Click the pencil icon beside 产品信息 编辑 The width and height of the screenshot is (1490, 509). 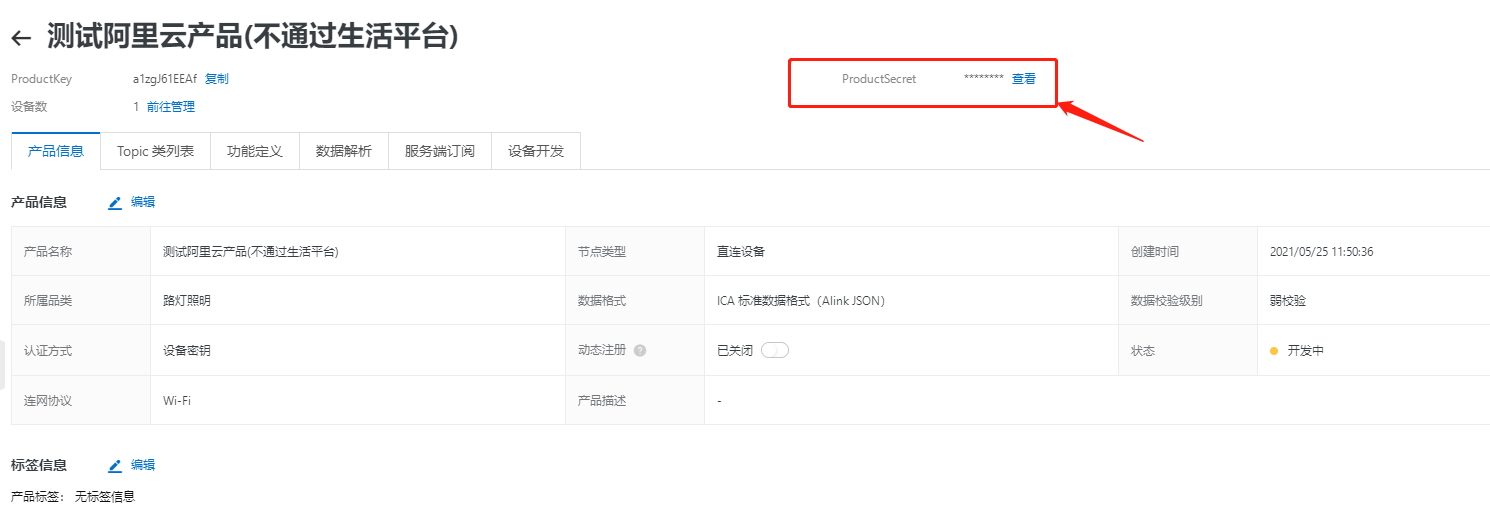(x=115, y=202)
